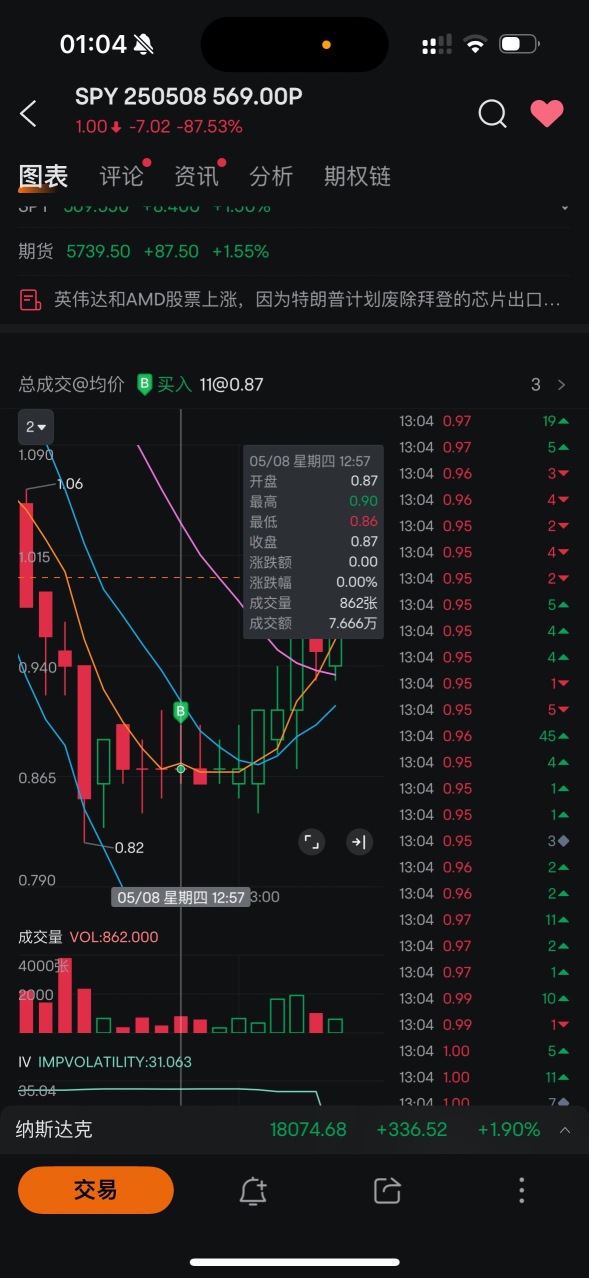The height and width of the screenshot is (1278, 589).
Task: Tap the muted bell status icon
Action: click(x=143, y=44)
